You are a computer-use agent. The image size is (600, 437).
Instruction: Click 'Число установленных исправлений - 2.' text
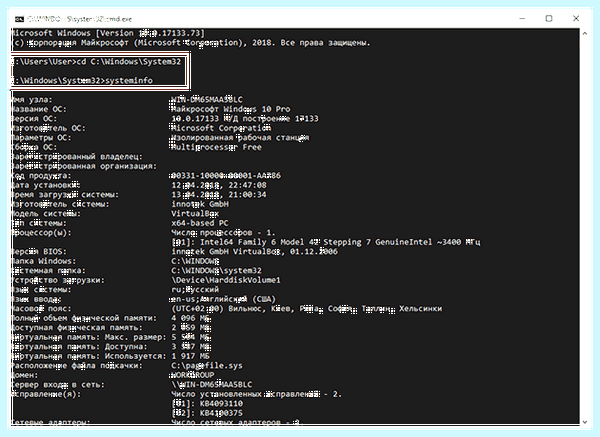click(256, 394)
